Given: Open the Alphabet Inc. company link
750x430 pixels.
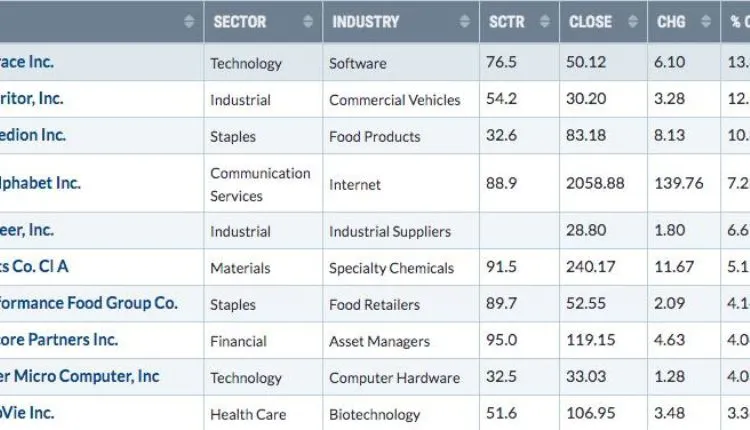Looking at the screenshot, I should pyautogui.click(x=42, y=183).
